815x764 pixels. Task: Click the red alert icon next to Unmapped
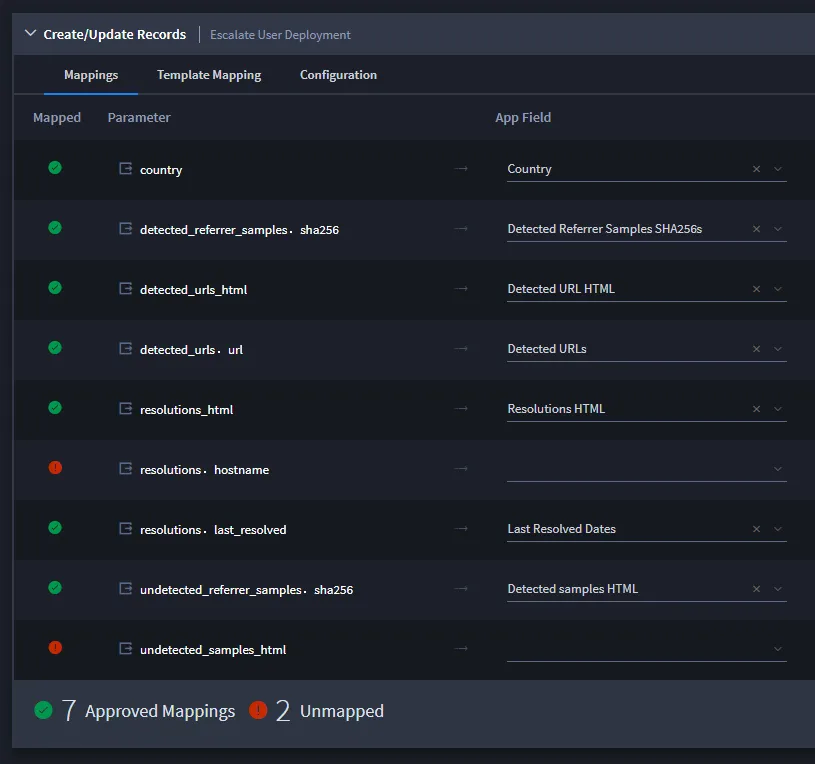pyautogui.click(x=258, y=710)
